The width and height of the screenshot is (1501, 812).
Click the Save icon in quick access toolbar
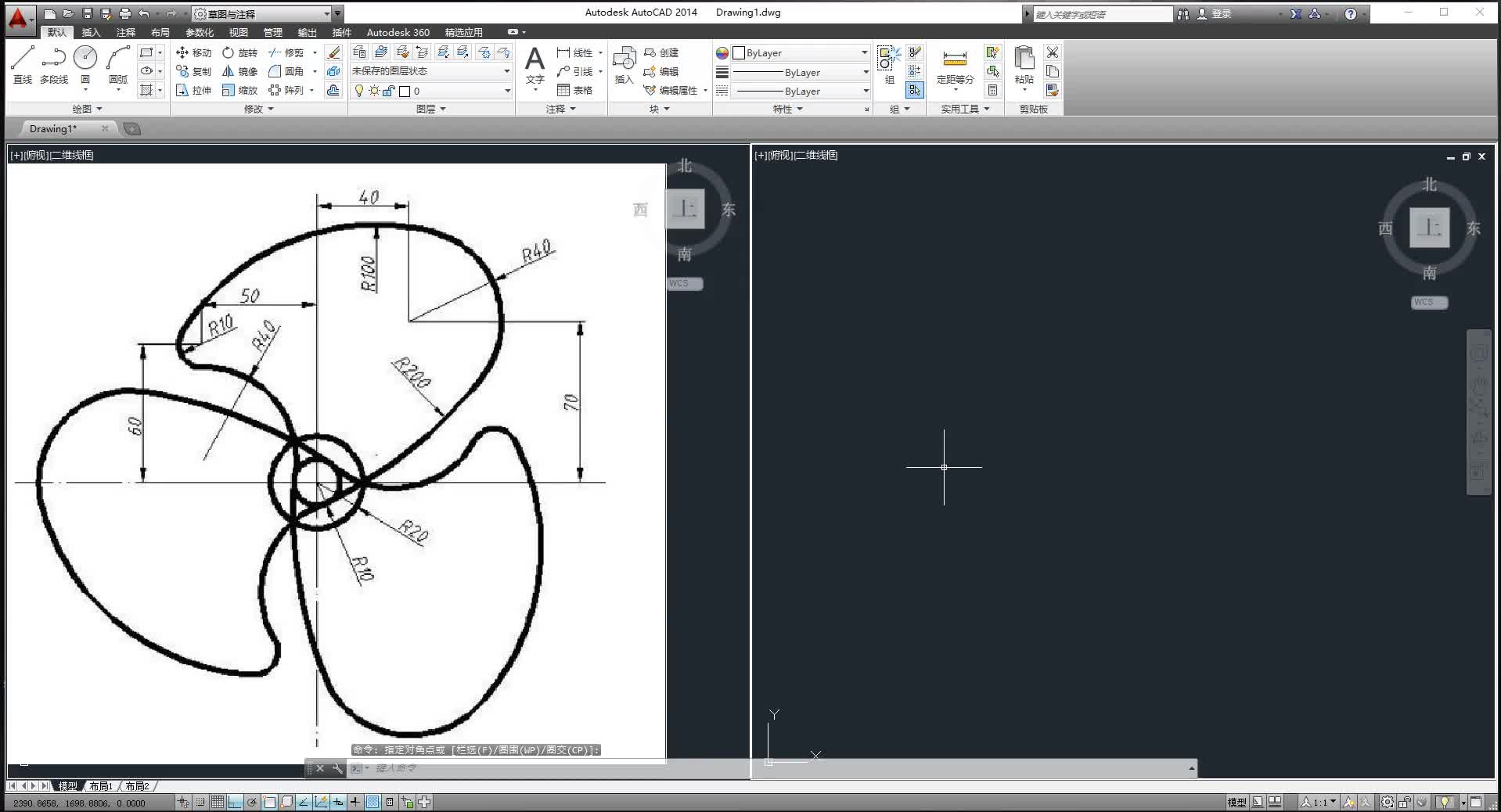pyautogui.click(x=87, y=13)
